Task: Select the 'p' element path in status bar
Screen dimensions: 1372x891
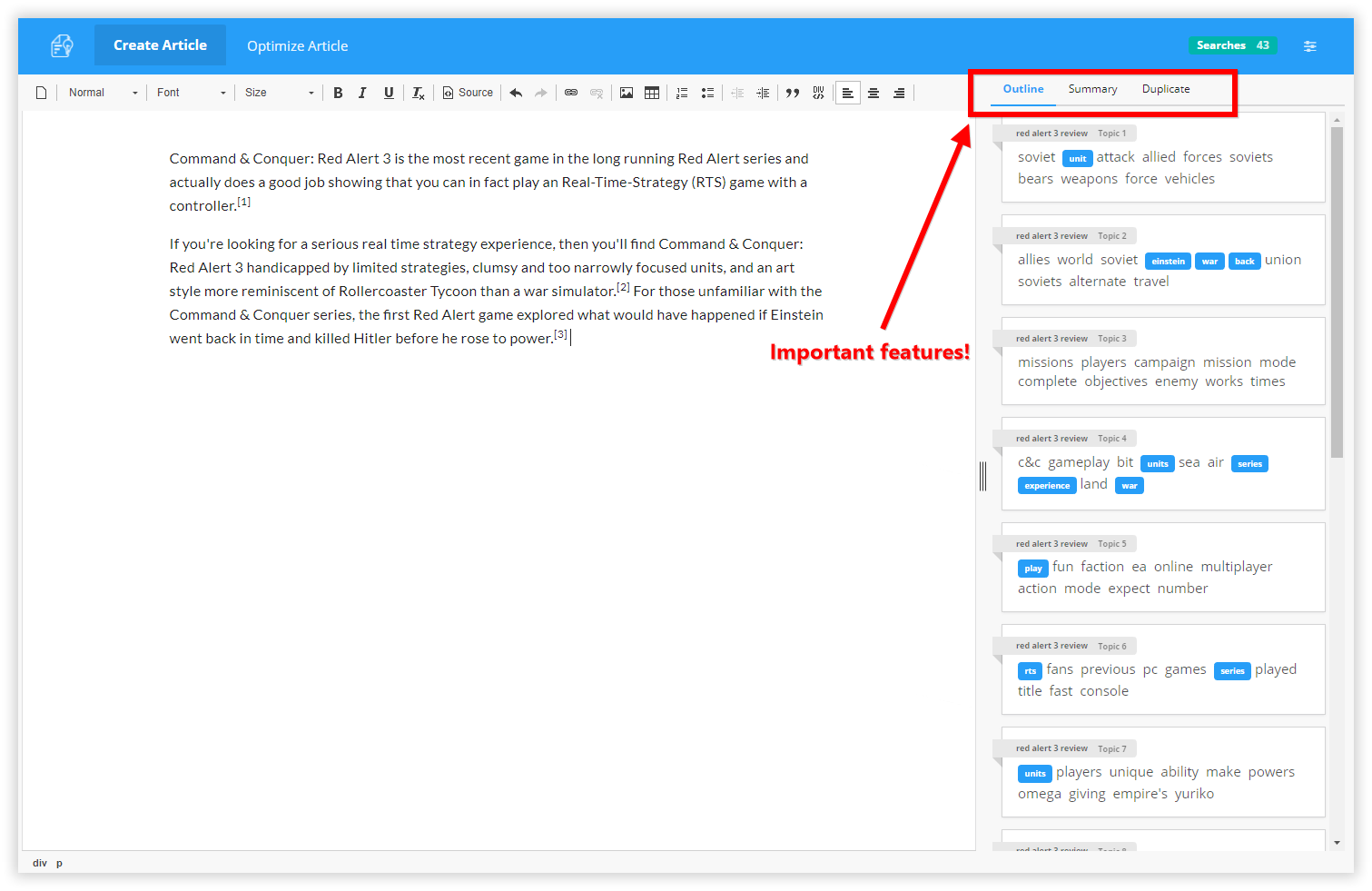Action: pyautogui.click(x=60, y=863)
